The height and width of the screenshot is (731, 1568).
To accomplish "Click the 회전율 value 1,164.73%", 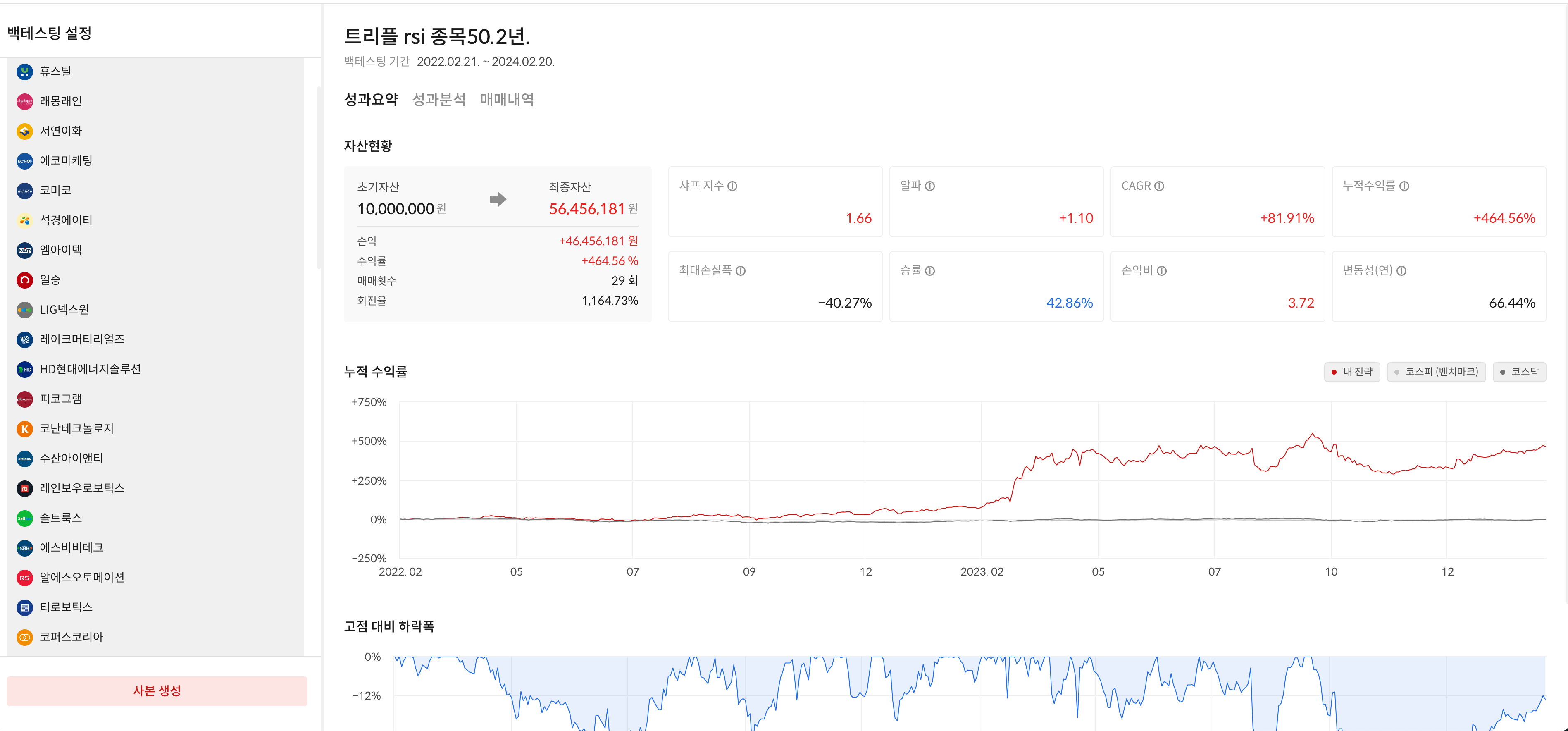I will click(x=610, y=301).
